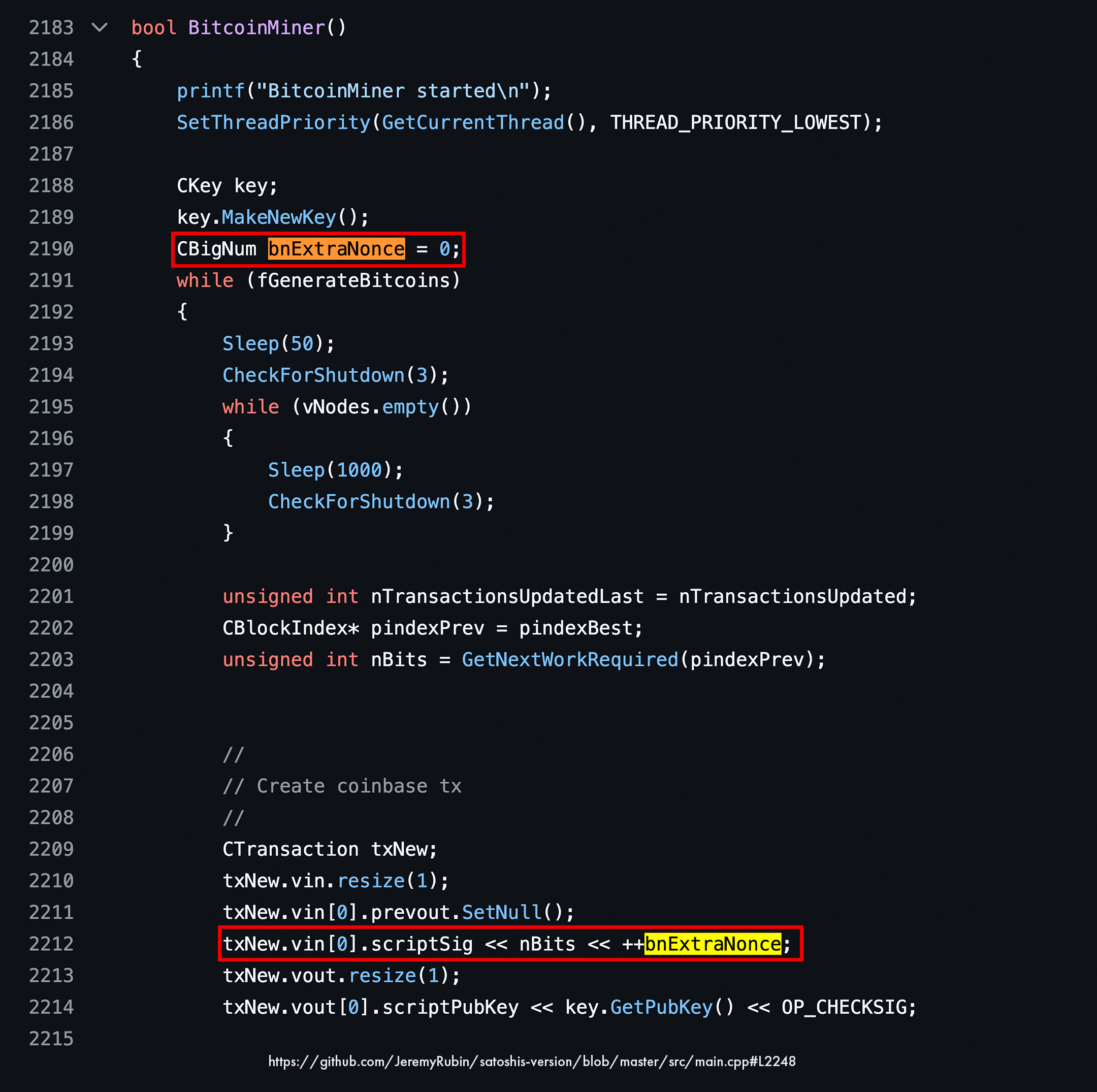Click line number 2212

click(x=51, y=944)
